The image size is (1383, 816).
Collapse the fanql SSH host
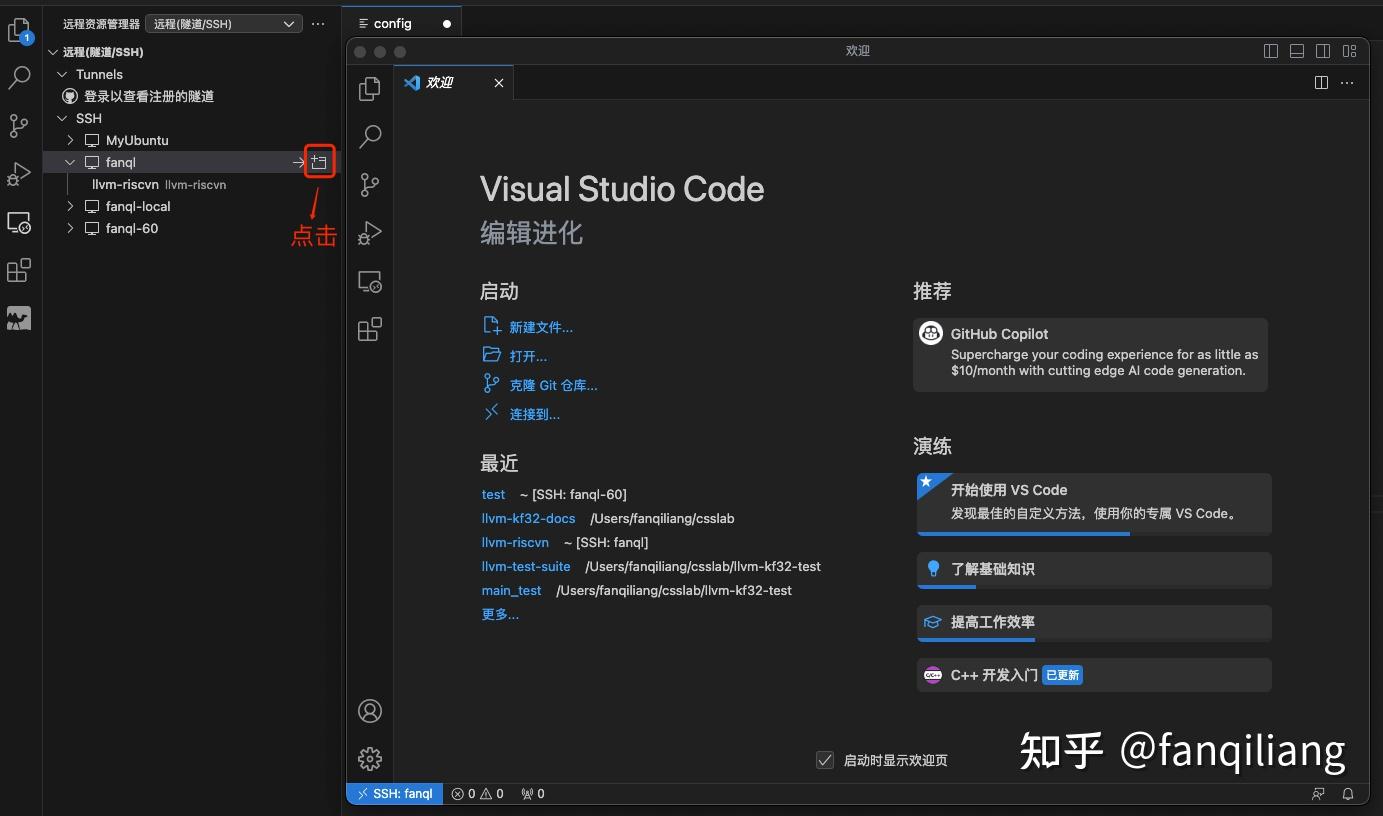(70, 162)
